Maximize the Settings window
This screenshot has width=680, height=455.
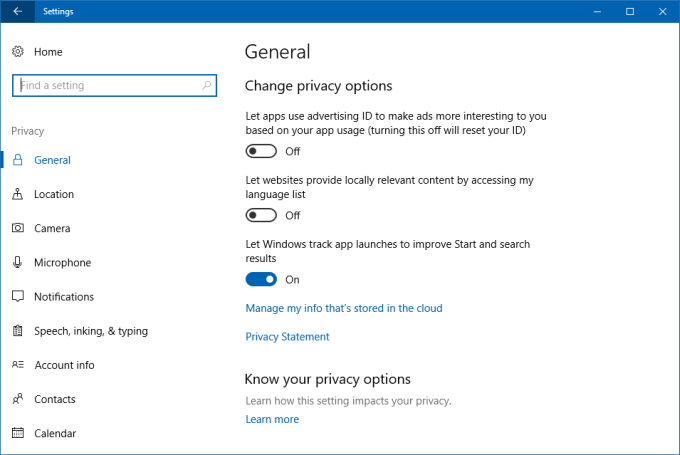[x=630, y=12]
